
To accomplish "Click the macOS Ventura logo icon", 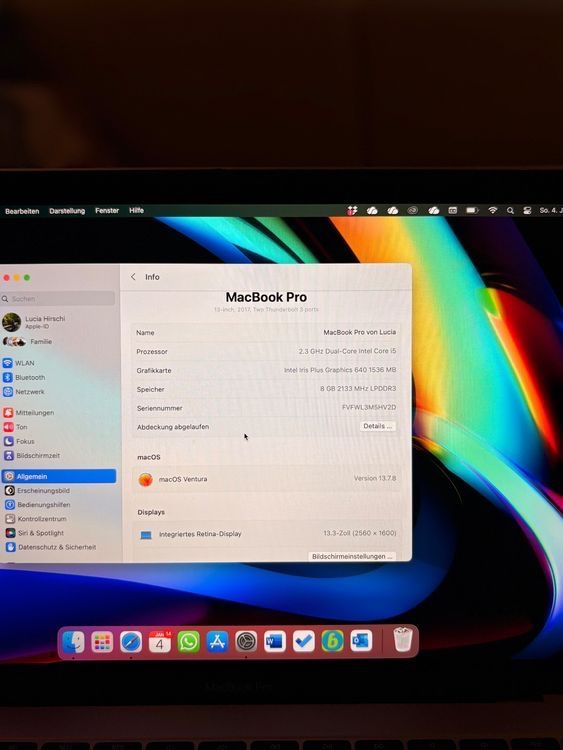I will click(x=145, y=479).
